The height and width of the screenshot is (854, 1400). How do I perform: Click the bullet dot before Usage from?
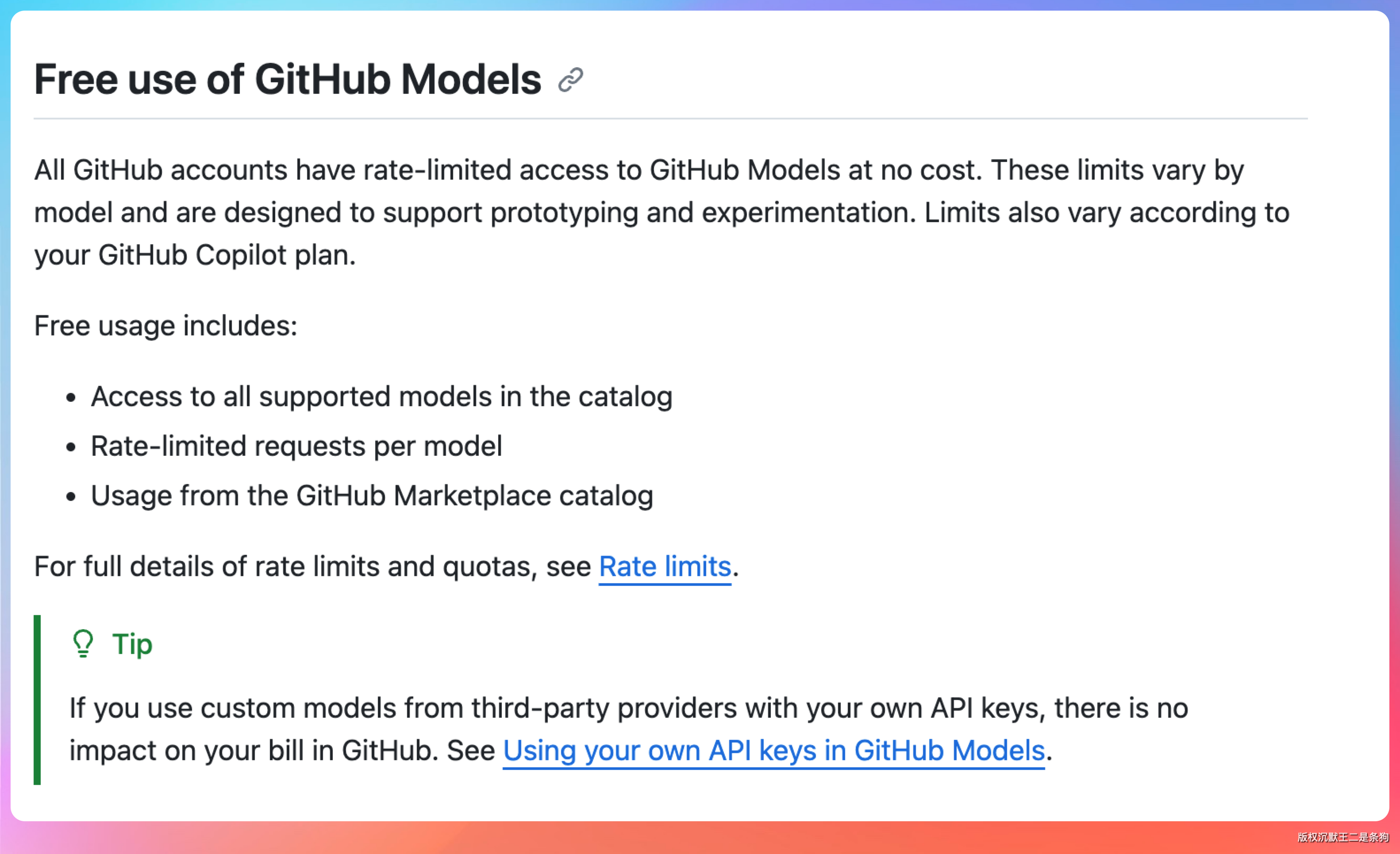click(70, 497)
